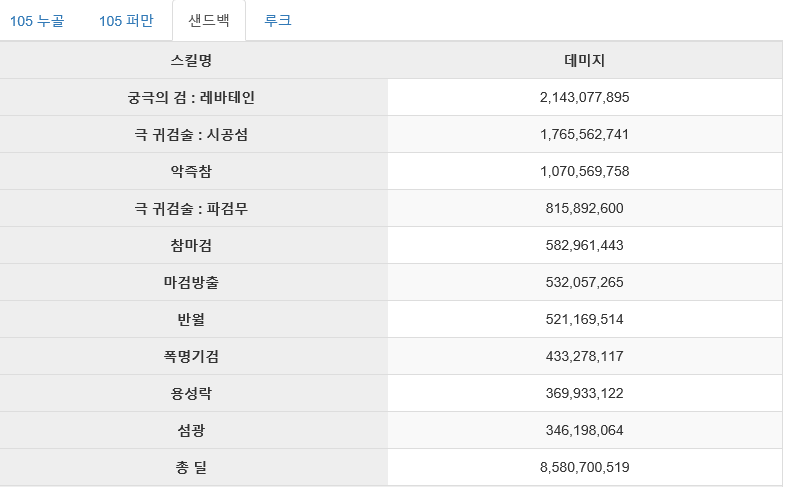The width and height of the screenshot is (785, 487).
Task: Click the 극 귀검술 : 시공섬 skill name
Action: point(191,134)
